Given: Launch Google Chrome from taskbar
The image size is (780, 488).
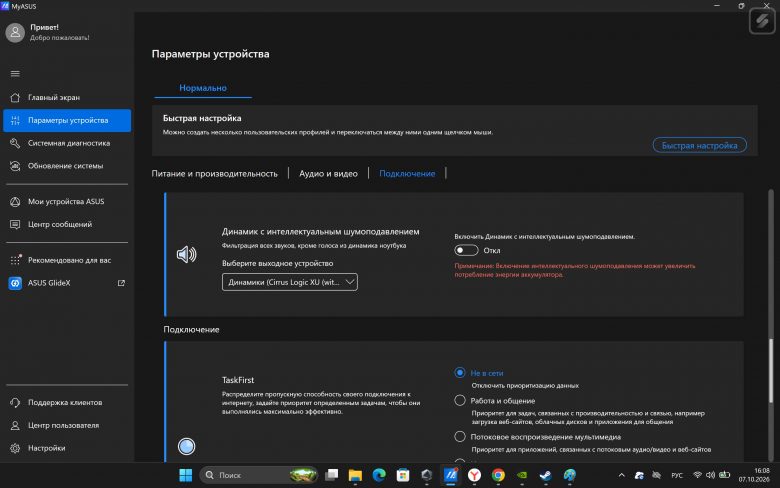Looking at the screenshot, I should [x=498, y=475].
